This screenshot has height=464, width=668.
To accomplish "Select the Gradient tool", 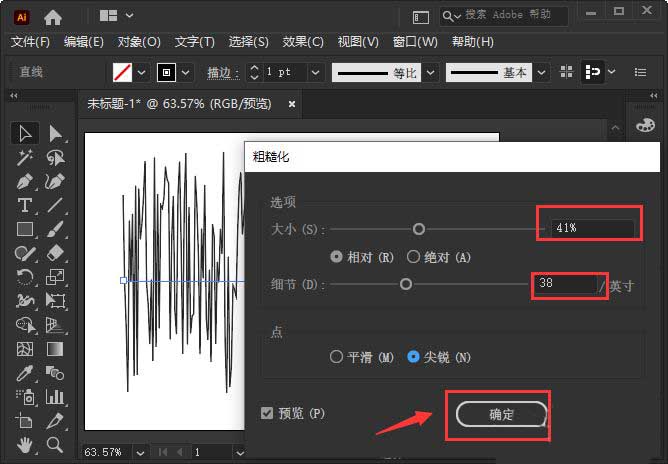I will (55, 349).
